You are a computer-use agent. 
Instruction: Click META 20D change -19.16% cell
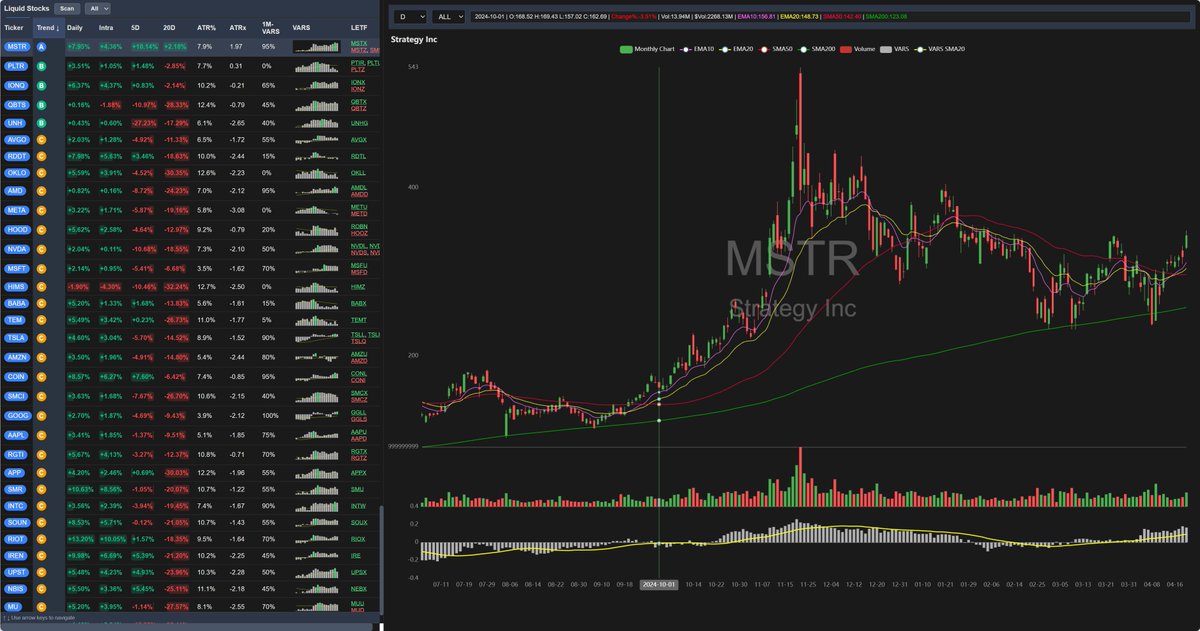pyautogui.click(x=174, y=209)
